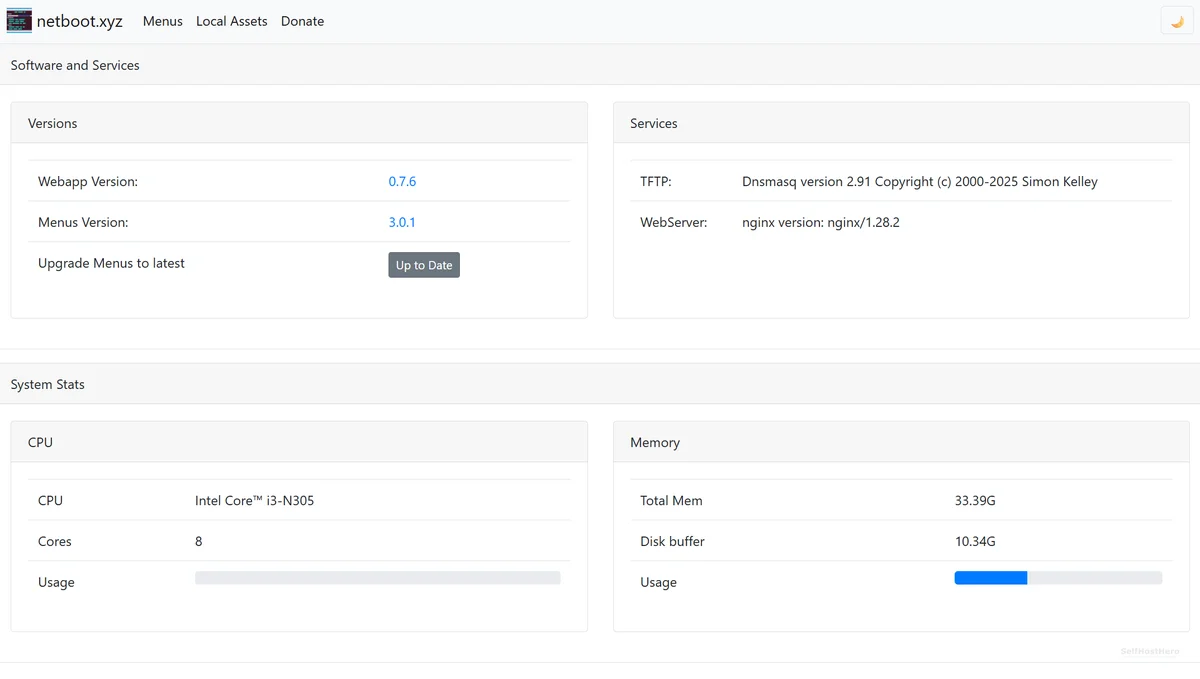Open Webapp Version 0.7.6 link

(x=402, y=182)
